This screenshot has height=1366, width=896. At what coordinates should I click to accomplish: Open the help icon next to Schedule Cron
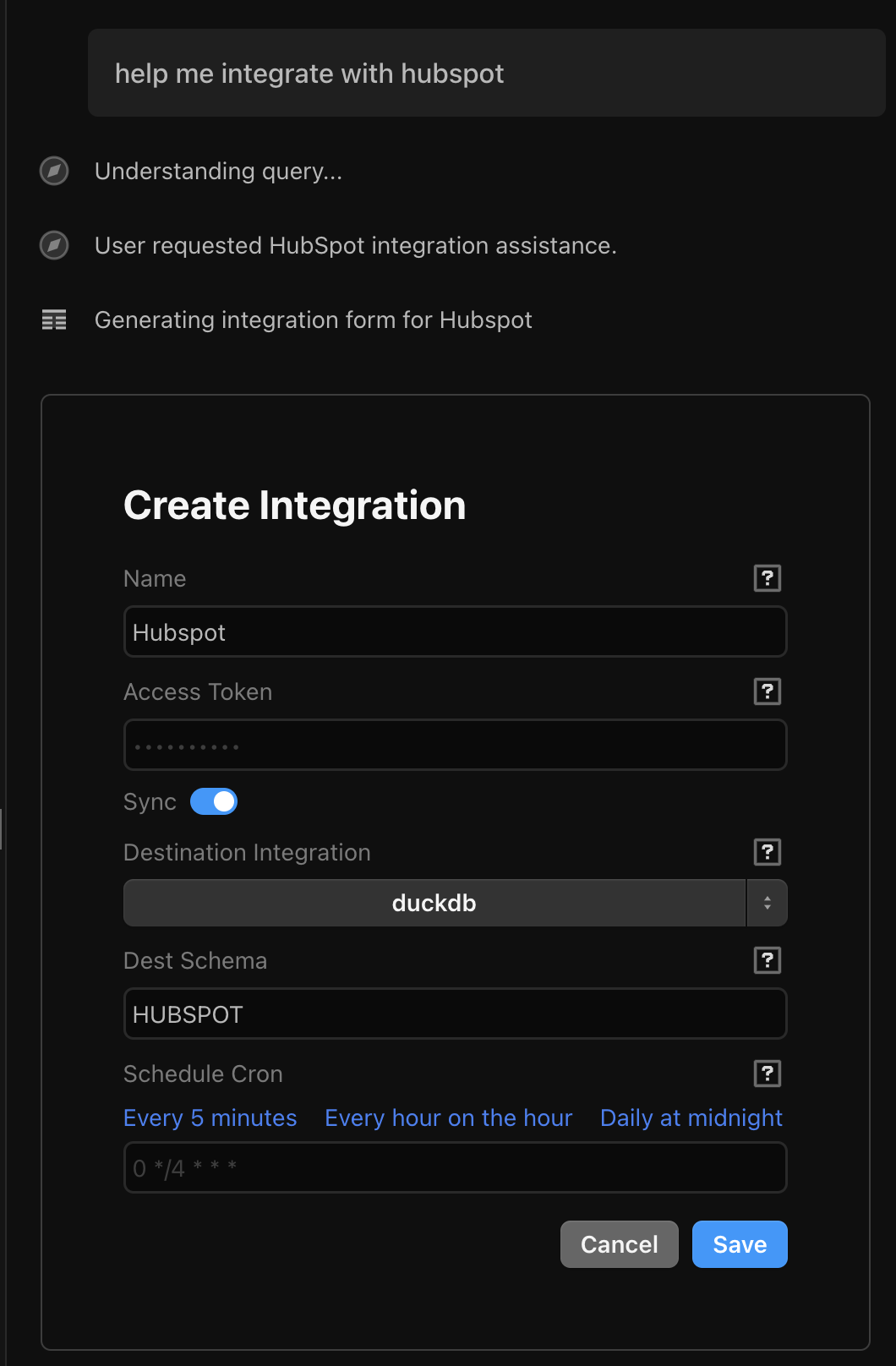pyautogui.click(x=767, y=1074)
